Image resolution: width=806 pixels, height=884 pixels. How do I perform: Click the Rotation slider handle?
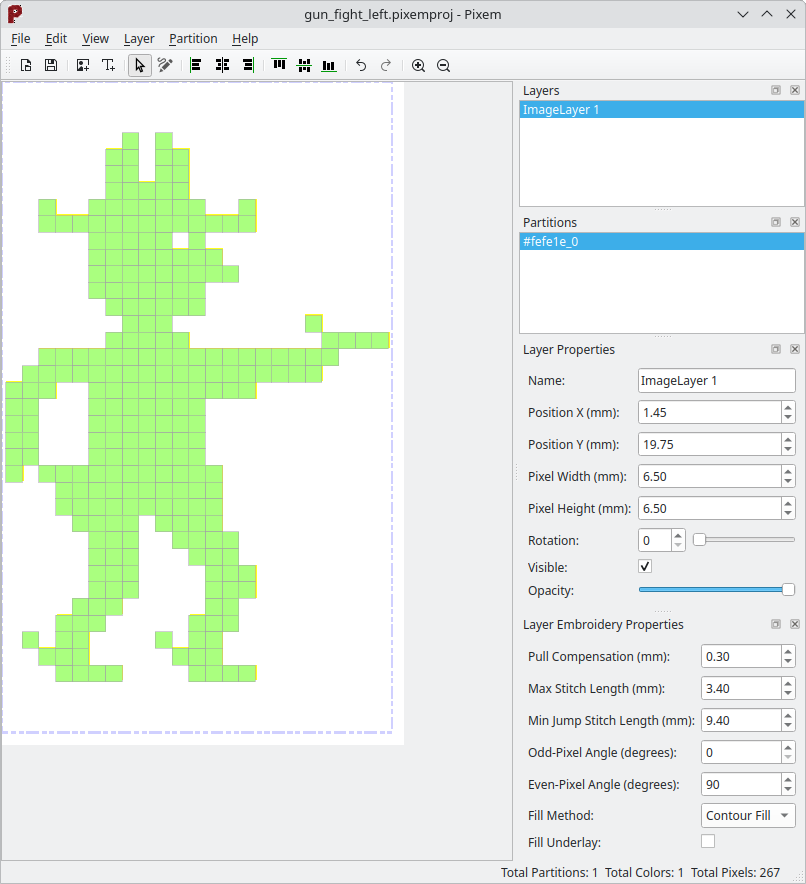(x=699, y=540)
